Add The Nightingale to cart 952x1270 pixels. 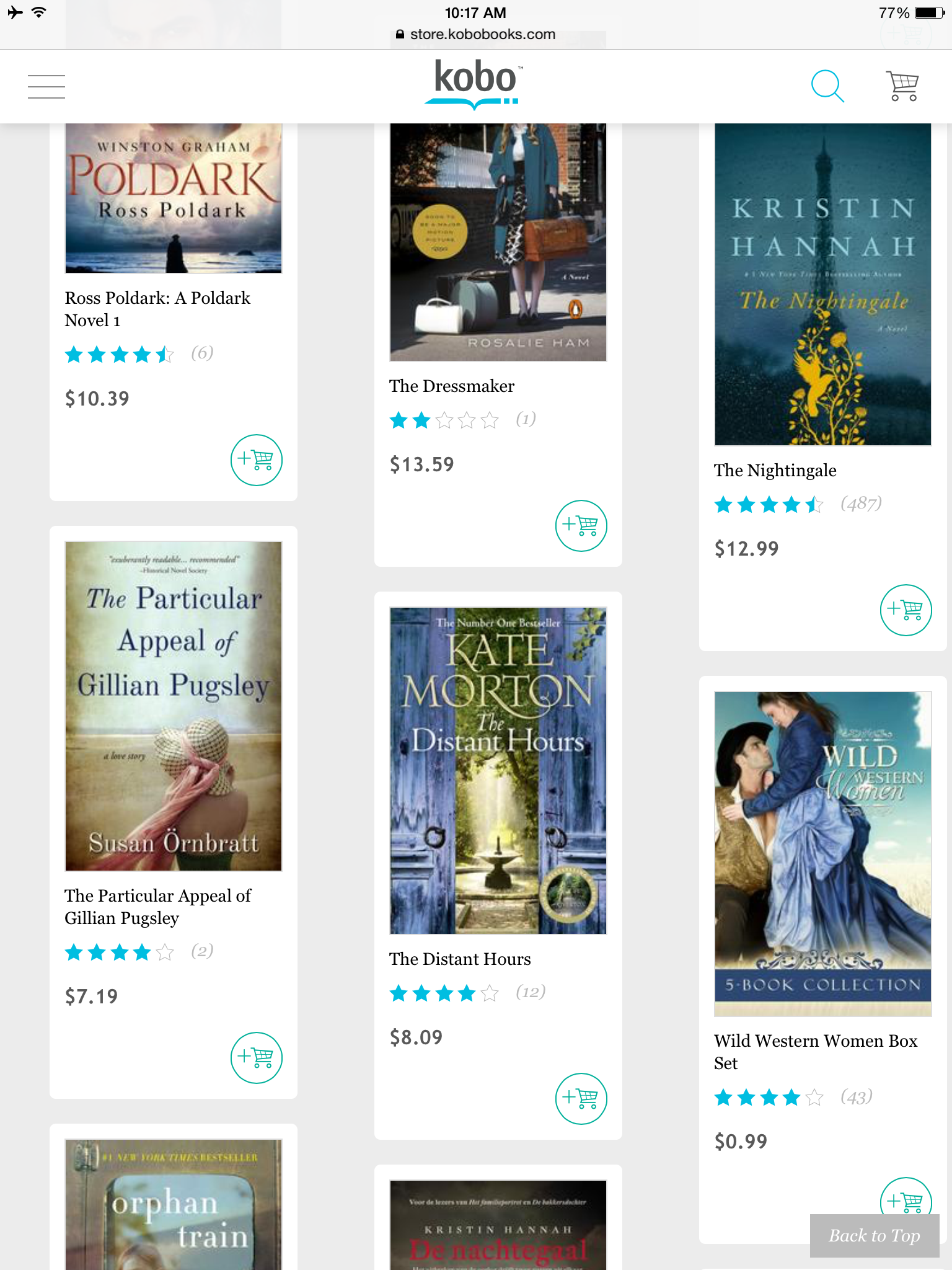906,610
